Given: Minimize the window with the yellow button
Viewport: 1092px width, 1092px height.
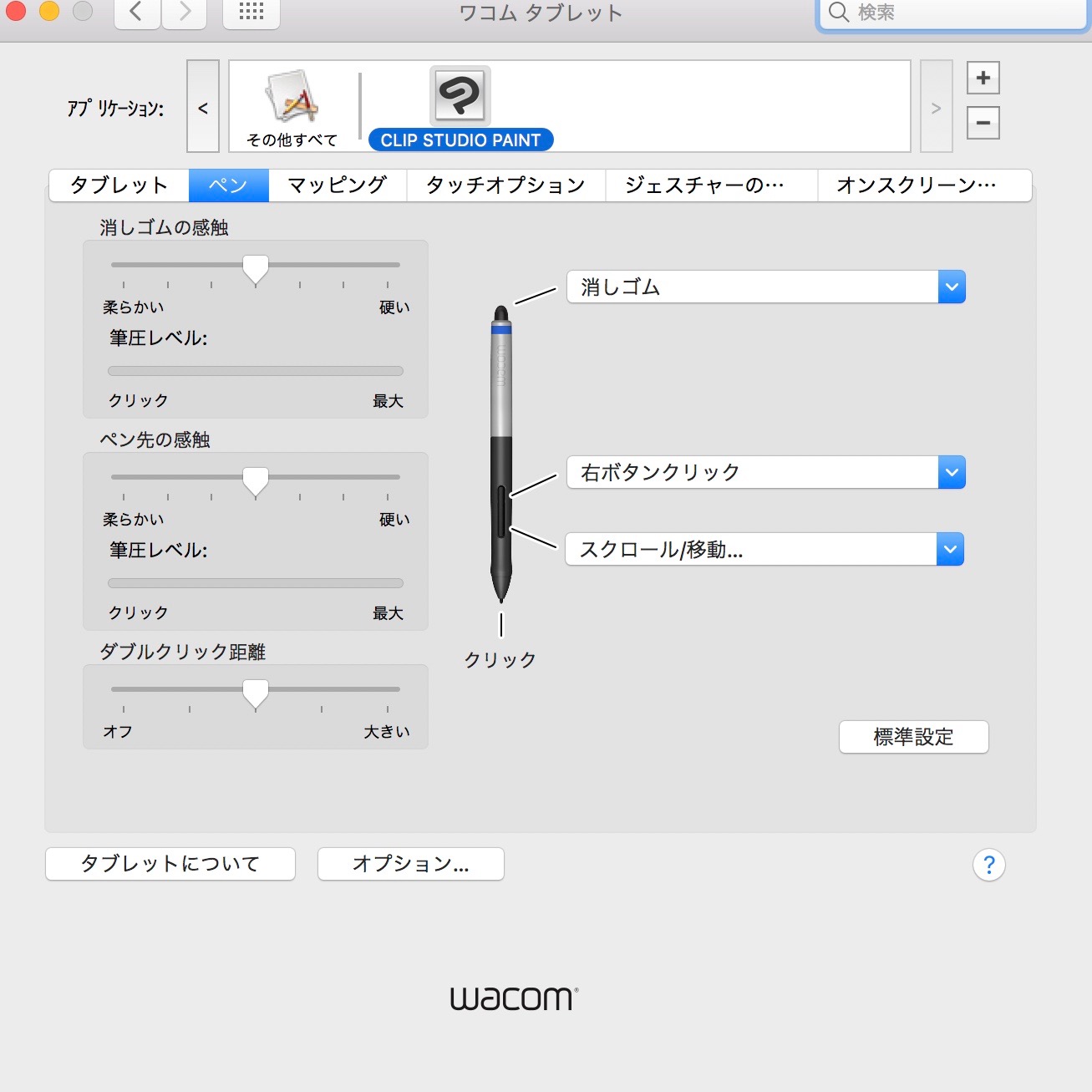Looking at the screenshot, I should (x=49, y=11).
